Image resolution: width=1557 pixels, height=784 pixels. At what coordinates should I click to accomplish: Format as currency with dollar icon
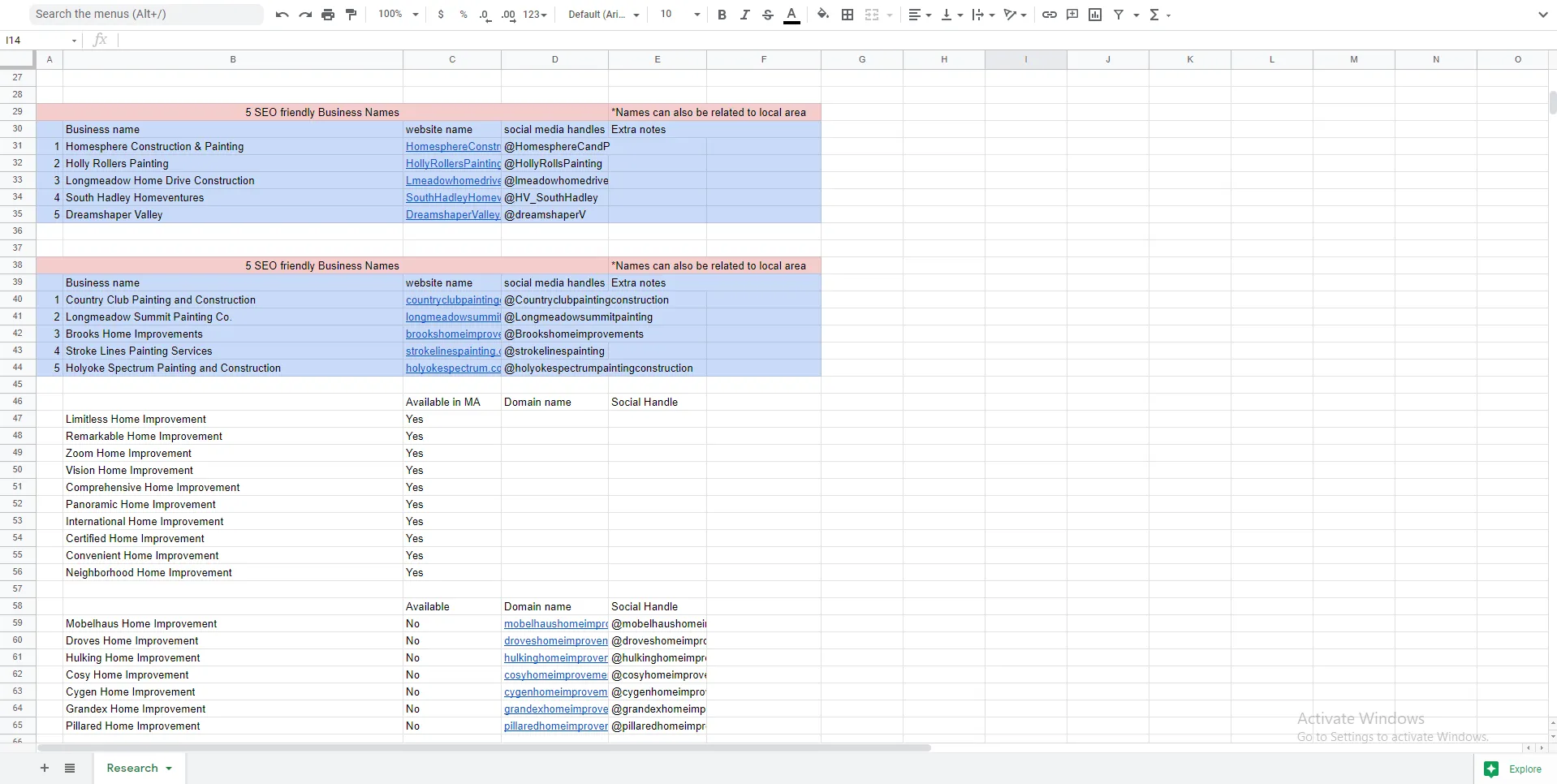441,15
